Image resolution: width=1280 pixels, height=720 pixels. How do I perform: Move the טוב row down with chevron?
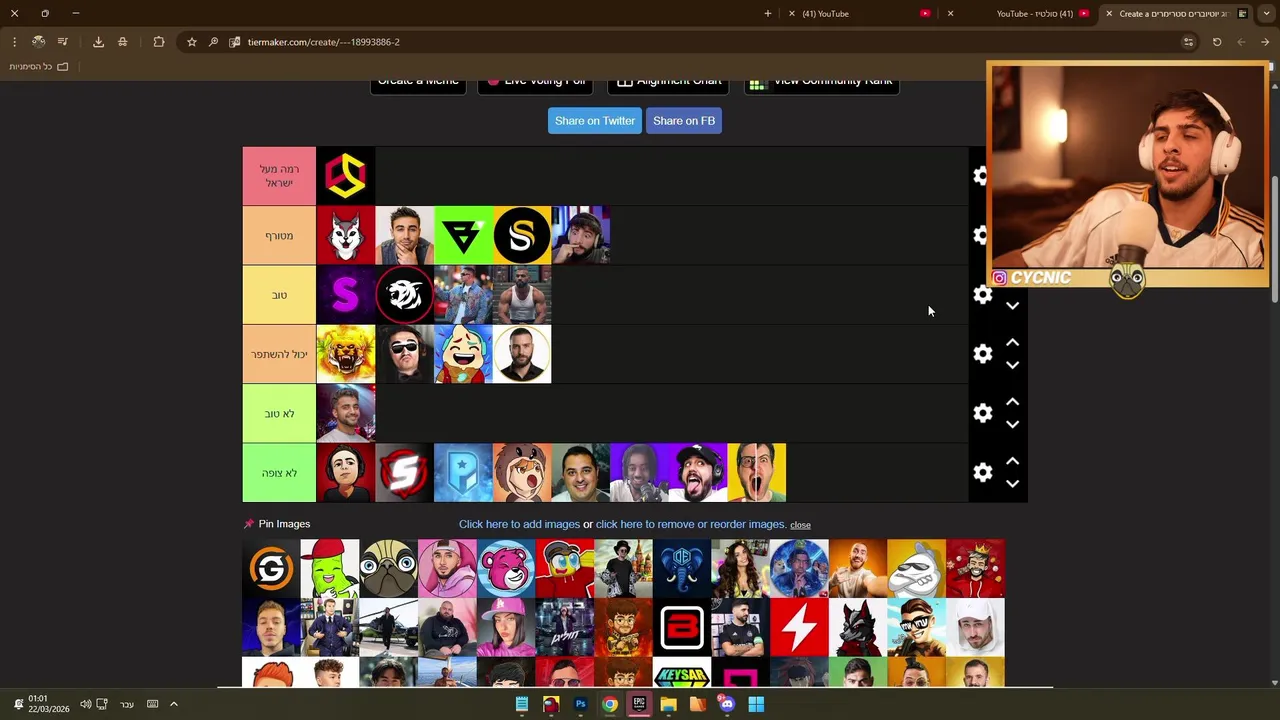(x=1012, y=306)
